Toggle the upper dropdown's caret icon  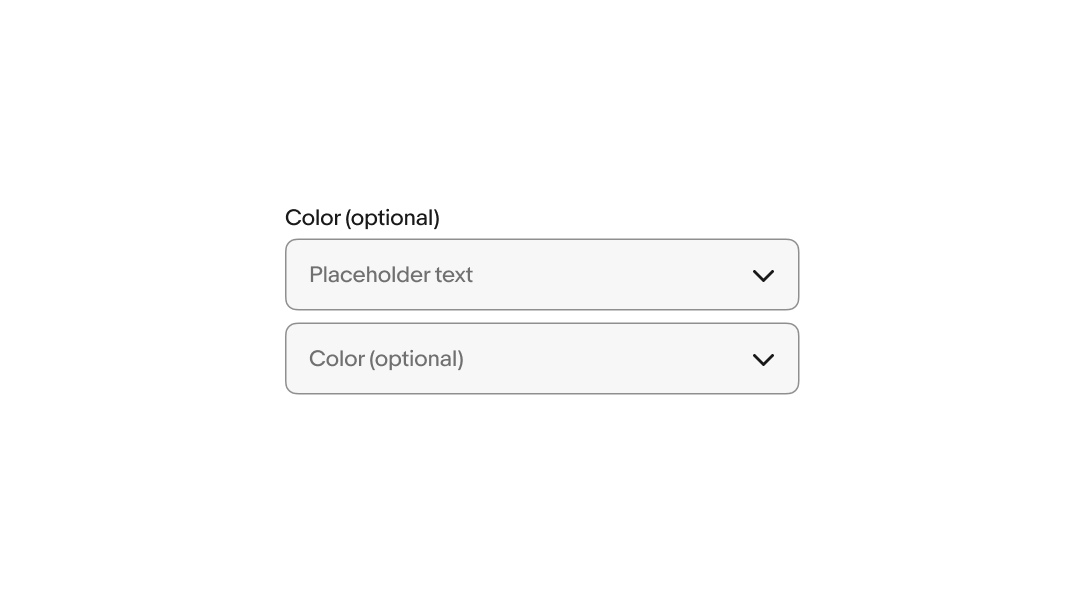coord(763,275)
